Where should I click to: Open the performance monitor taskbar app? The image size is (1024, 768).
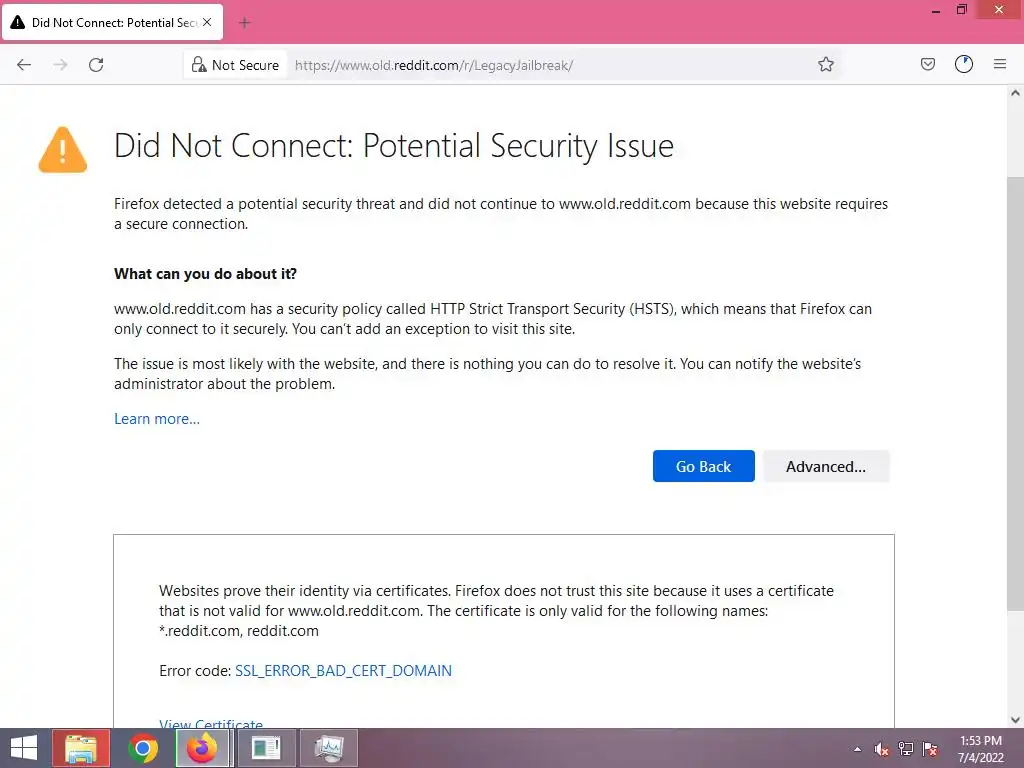tap(329, 748)
